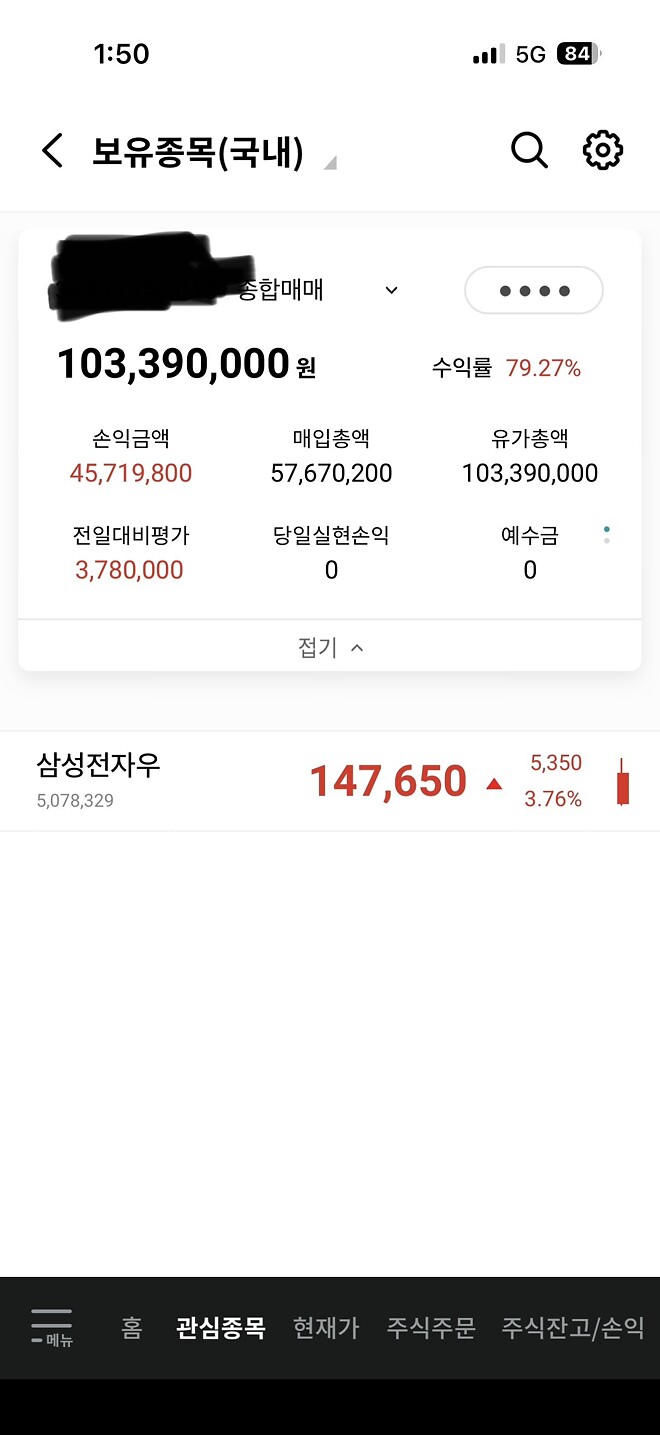The image size is (660, 1435).
Task: Open the four-dots account options button
Action: click(533, 290)
